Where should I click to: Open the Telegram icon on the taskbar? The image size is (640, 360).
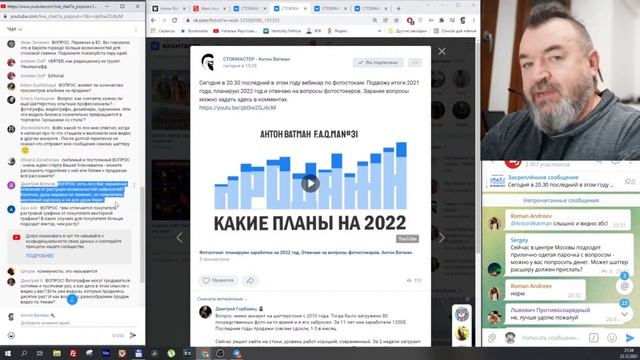click(237, 353)
